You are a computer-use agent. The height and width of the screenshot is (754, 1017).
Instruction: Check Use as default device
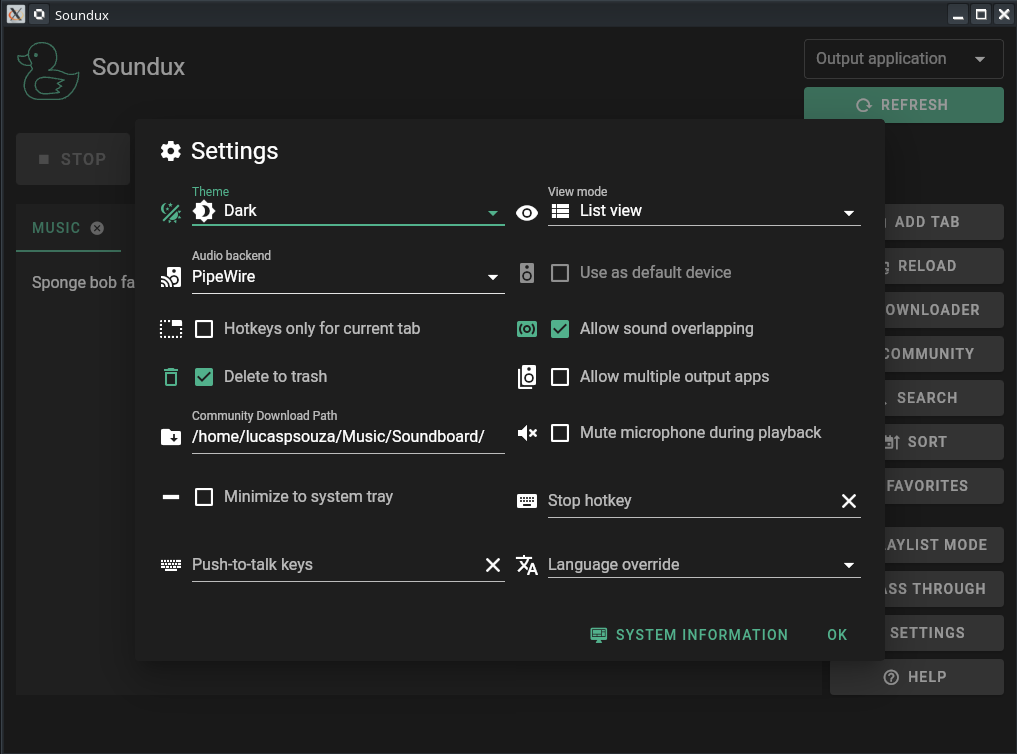(x=560, y=273)
